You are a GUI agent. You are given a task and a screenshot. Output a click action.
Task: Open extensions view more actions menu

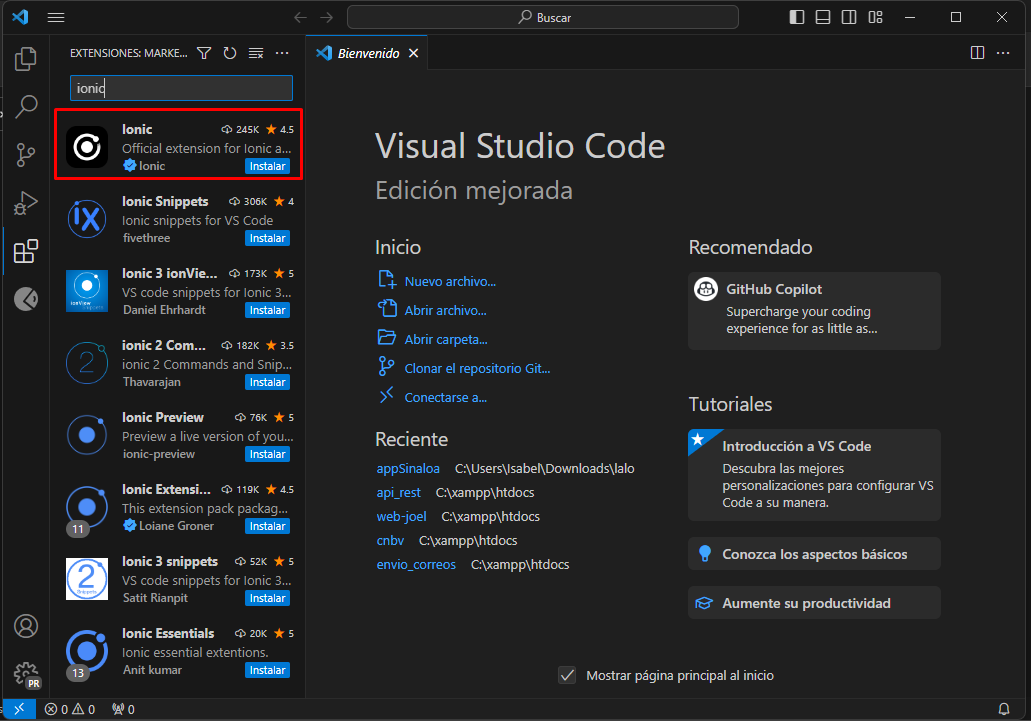(x=282, y=53)
